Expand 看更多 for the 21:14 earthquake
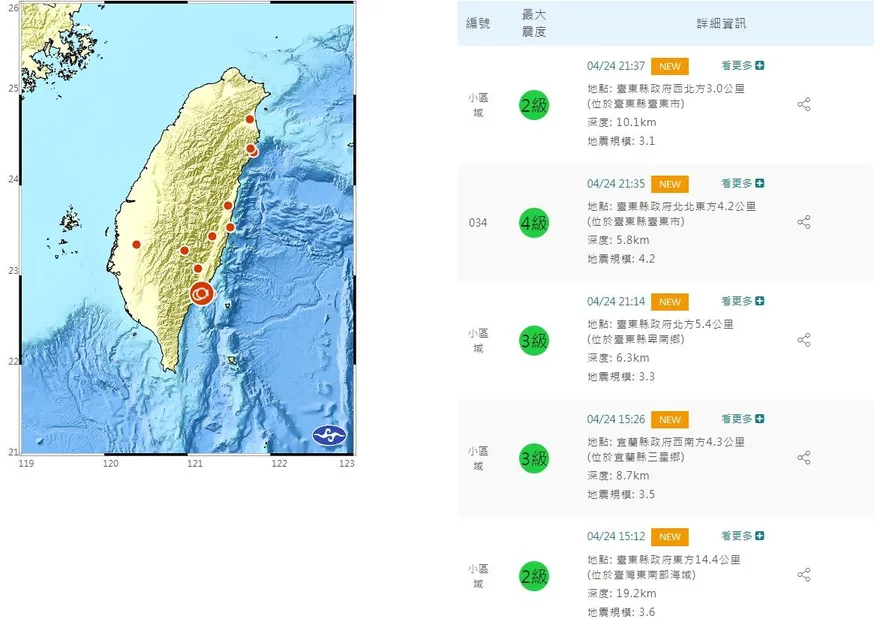The image size is (880, 628). point(742,301)
